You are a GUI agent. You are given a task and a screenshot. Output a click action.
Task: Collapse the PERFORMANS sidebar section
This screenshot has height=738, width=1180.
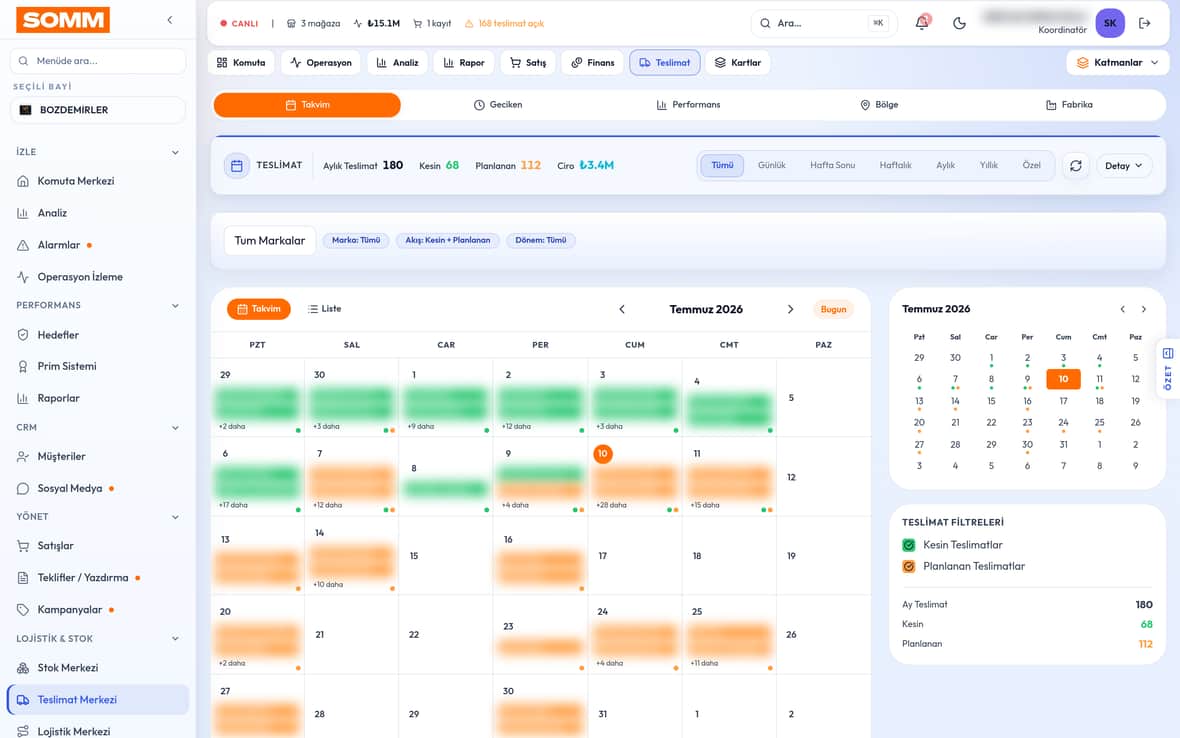(x=175, y=305)
